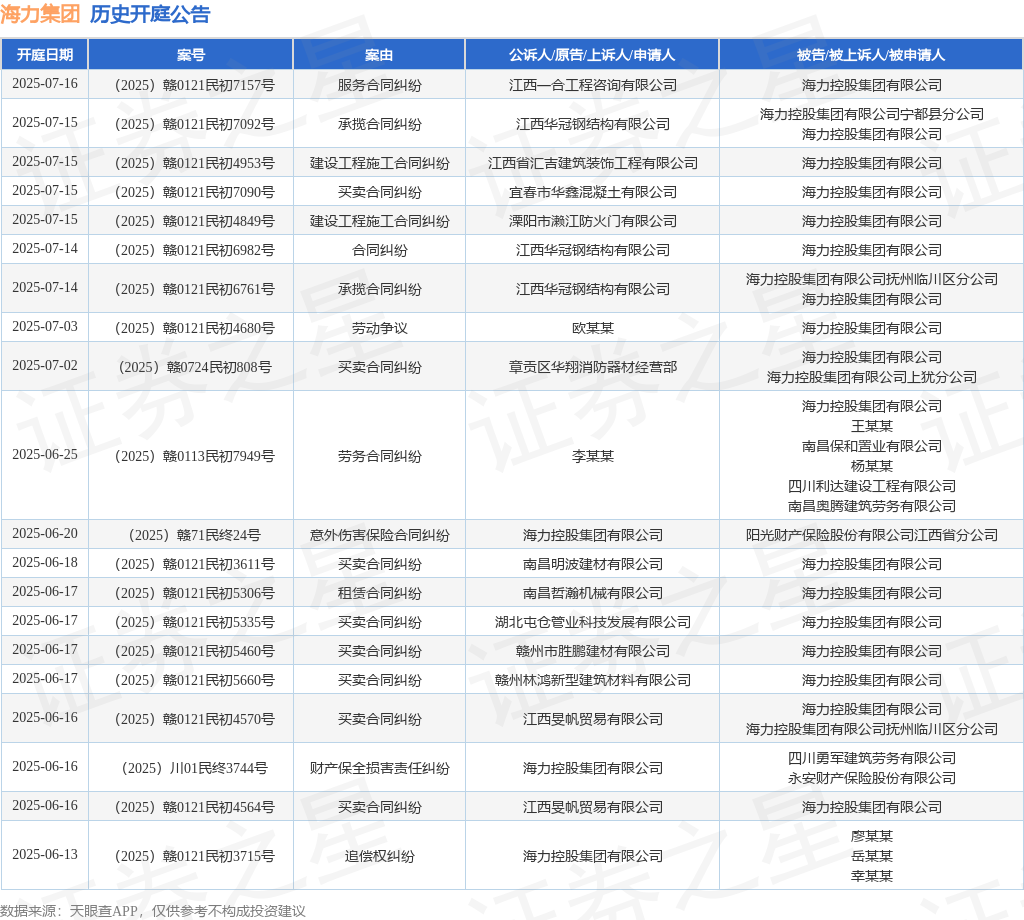Select plaintiff 溧阳市濑江防火门有限公司
This screenshot has width=1024, height=920.
tap(592, 221)
